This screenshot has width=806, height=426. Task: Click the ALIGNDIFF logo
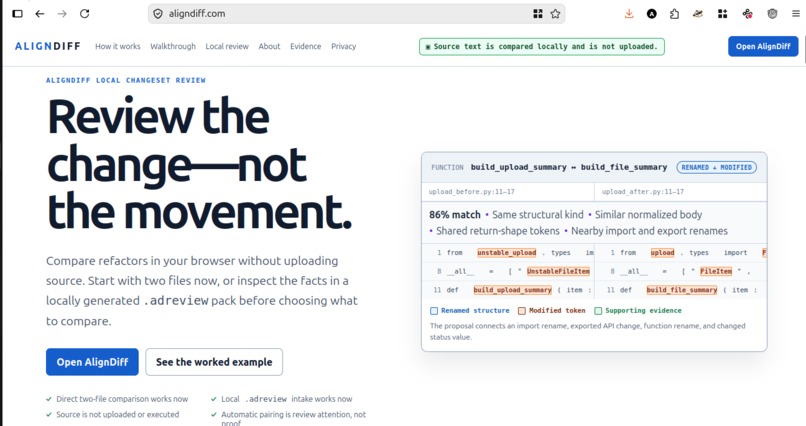click(48, 46)
